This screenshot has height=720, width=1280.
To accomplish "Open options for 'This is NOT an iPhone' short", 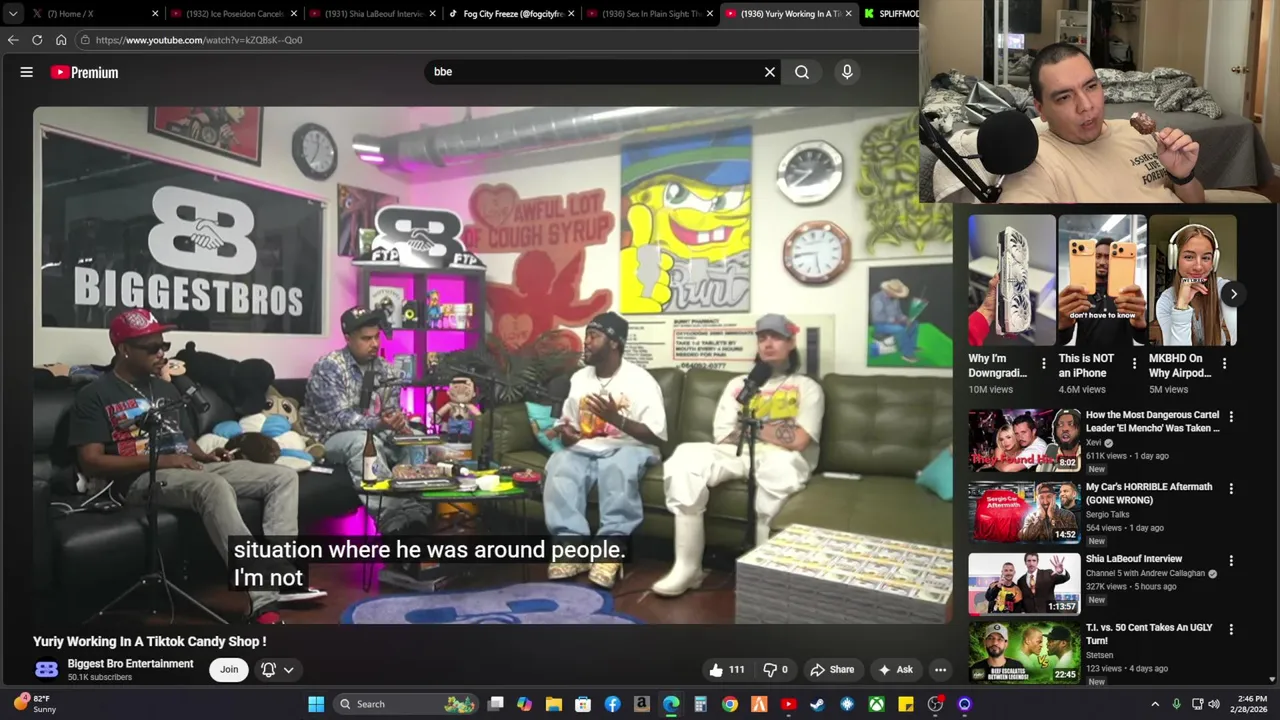I will [x=1134, y=364].
